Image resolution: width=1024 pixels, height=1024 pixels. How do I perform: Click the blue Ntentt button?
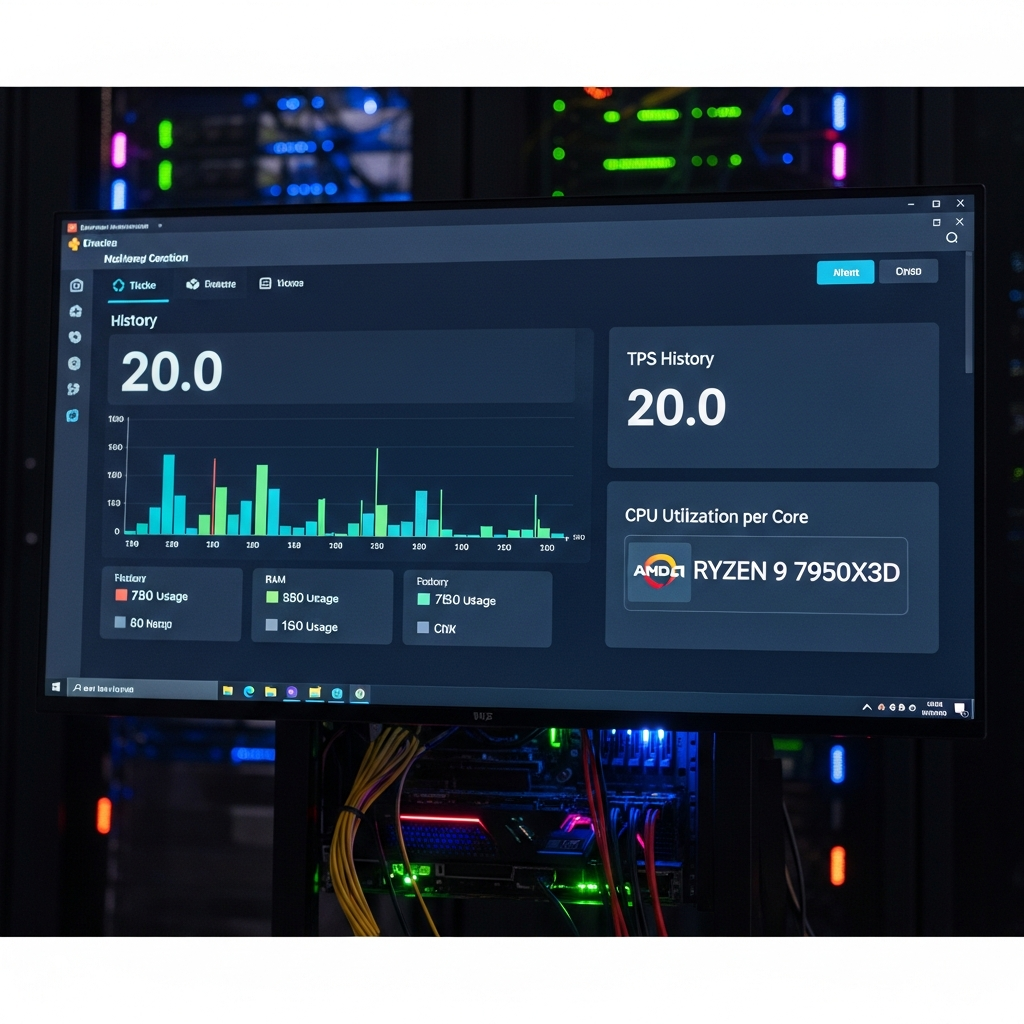[x=845, y=272]
